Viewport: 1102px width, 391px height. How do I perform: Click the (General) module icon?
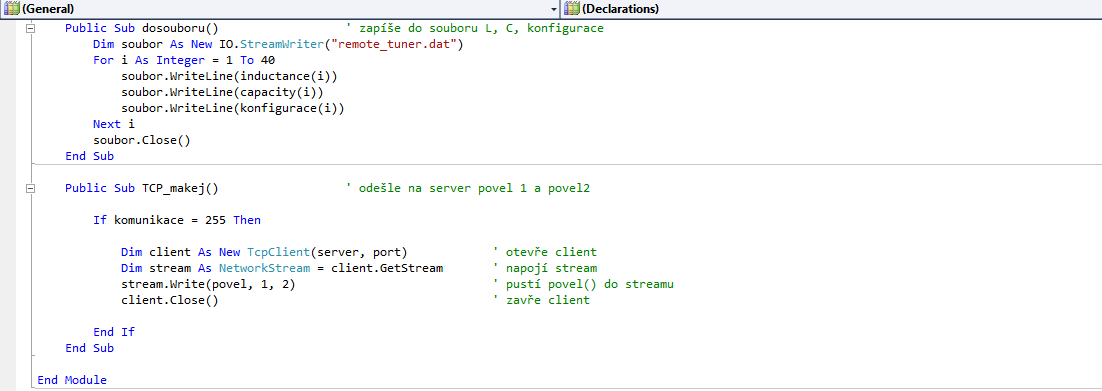click(11, 9)
